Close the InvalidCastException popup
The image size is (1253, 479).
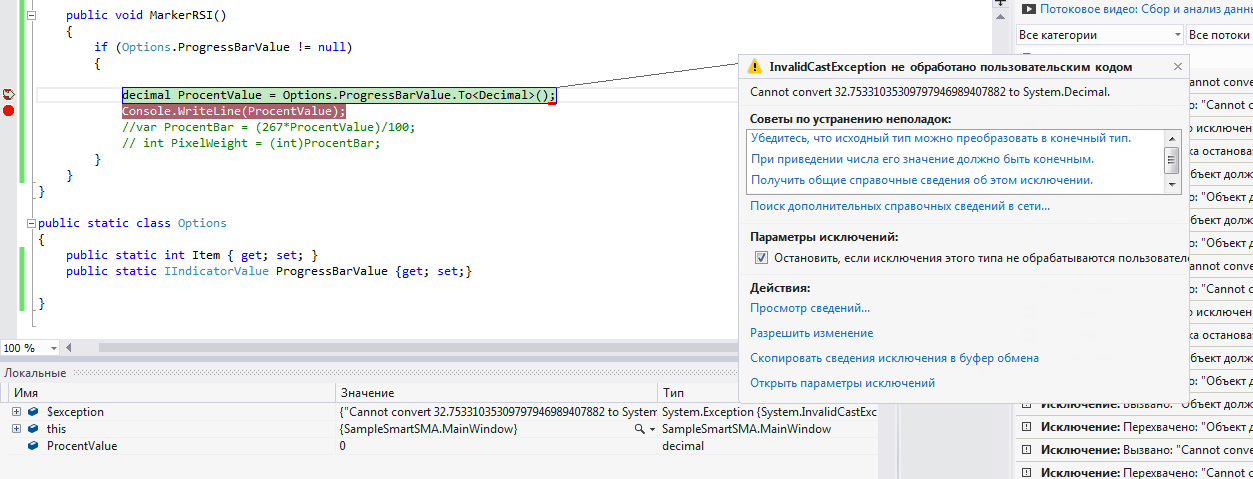[x=1177, y=67]
